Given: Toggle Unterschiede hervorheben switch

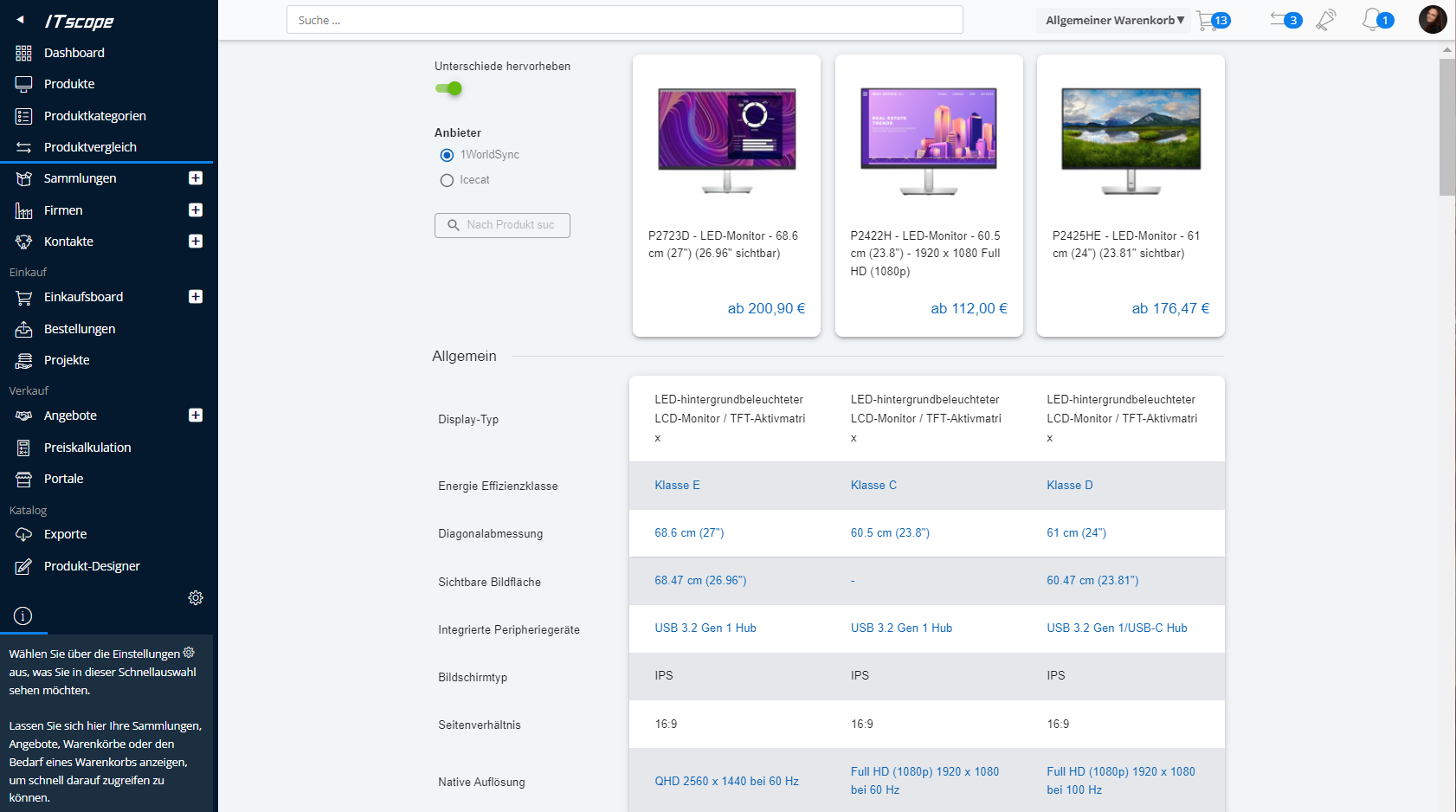Looking at the screenshot, I should [x=448, y=88].
